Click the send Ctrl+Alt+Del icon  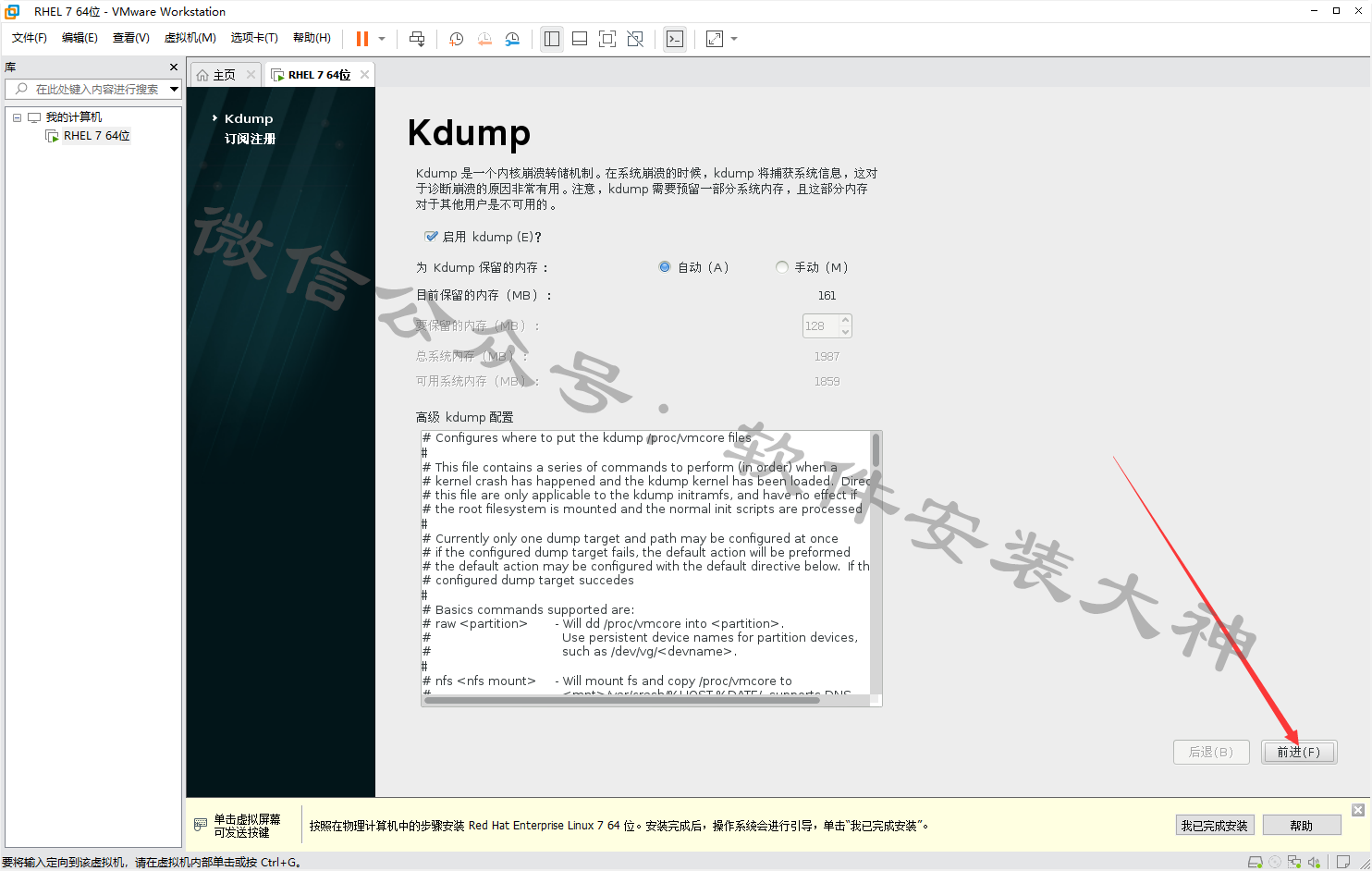pos(417,39)
